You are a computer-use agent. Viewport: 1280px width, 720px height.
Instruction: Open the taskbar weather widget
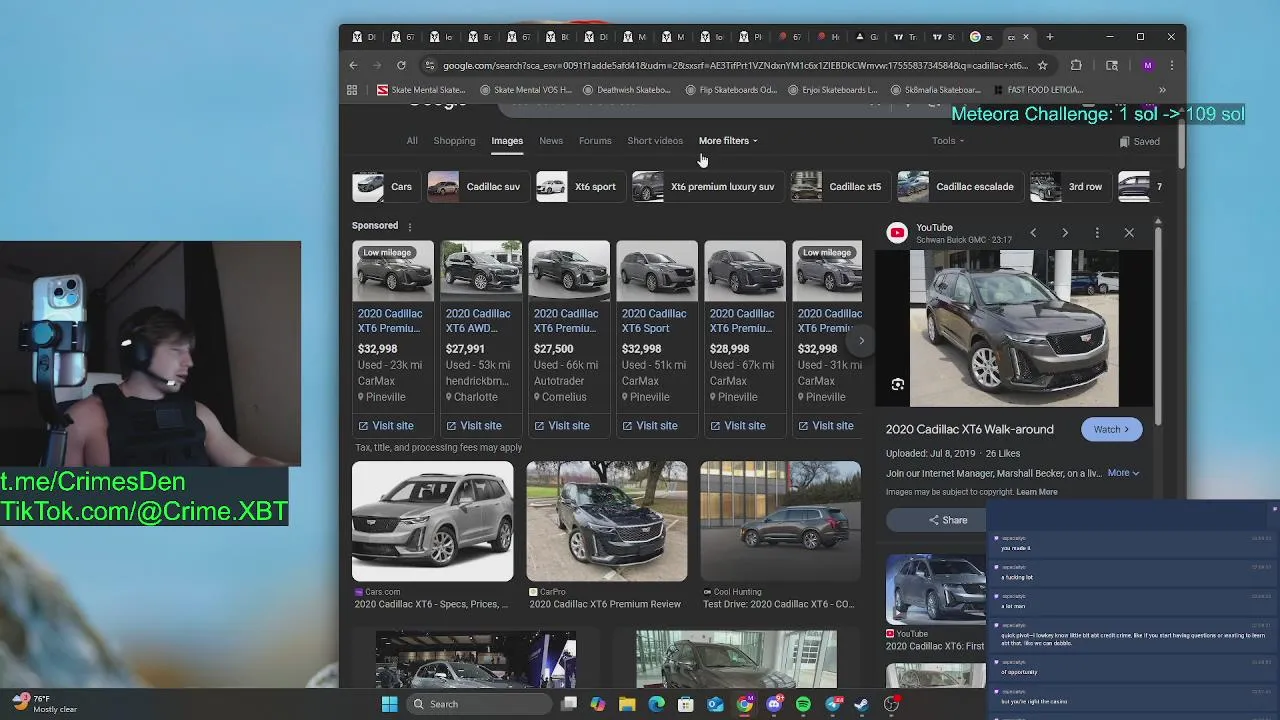click(x=46, y=704)
